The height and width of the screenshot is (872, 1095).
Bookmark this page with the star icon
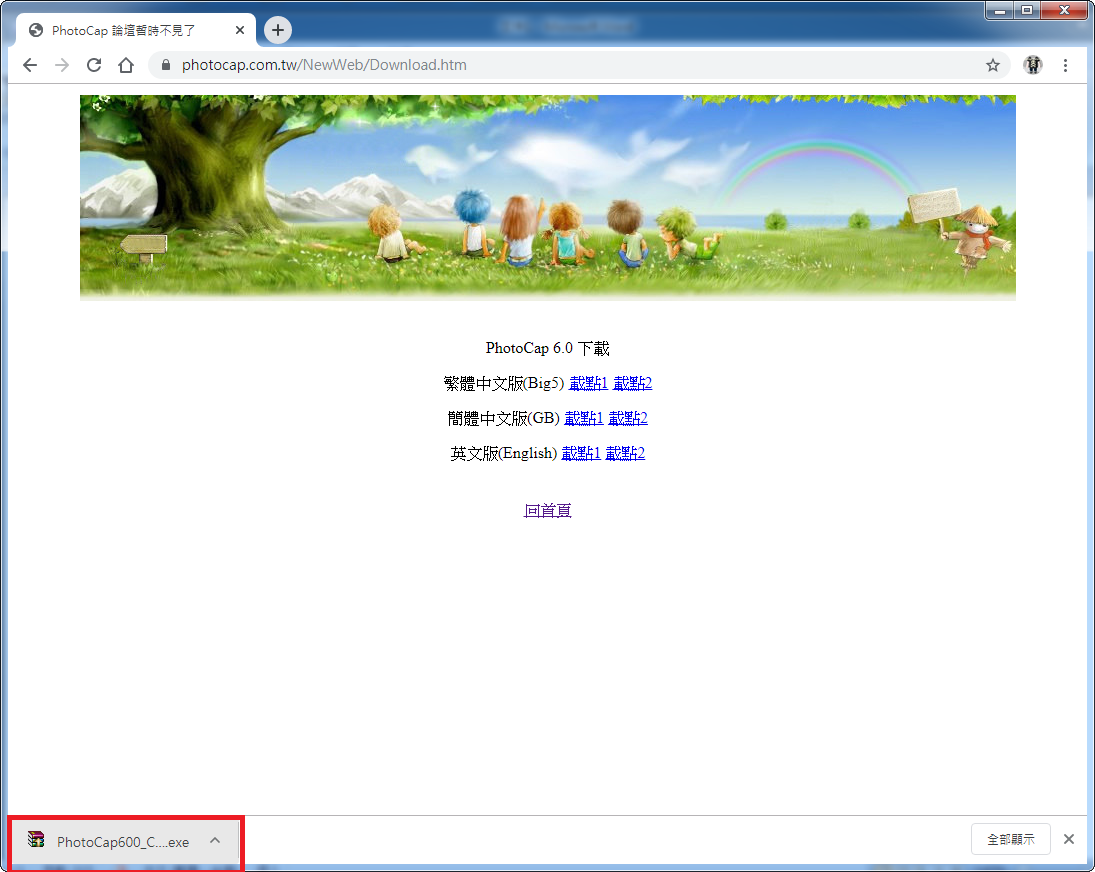(x=992, y=65)
